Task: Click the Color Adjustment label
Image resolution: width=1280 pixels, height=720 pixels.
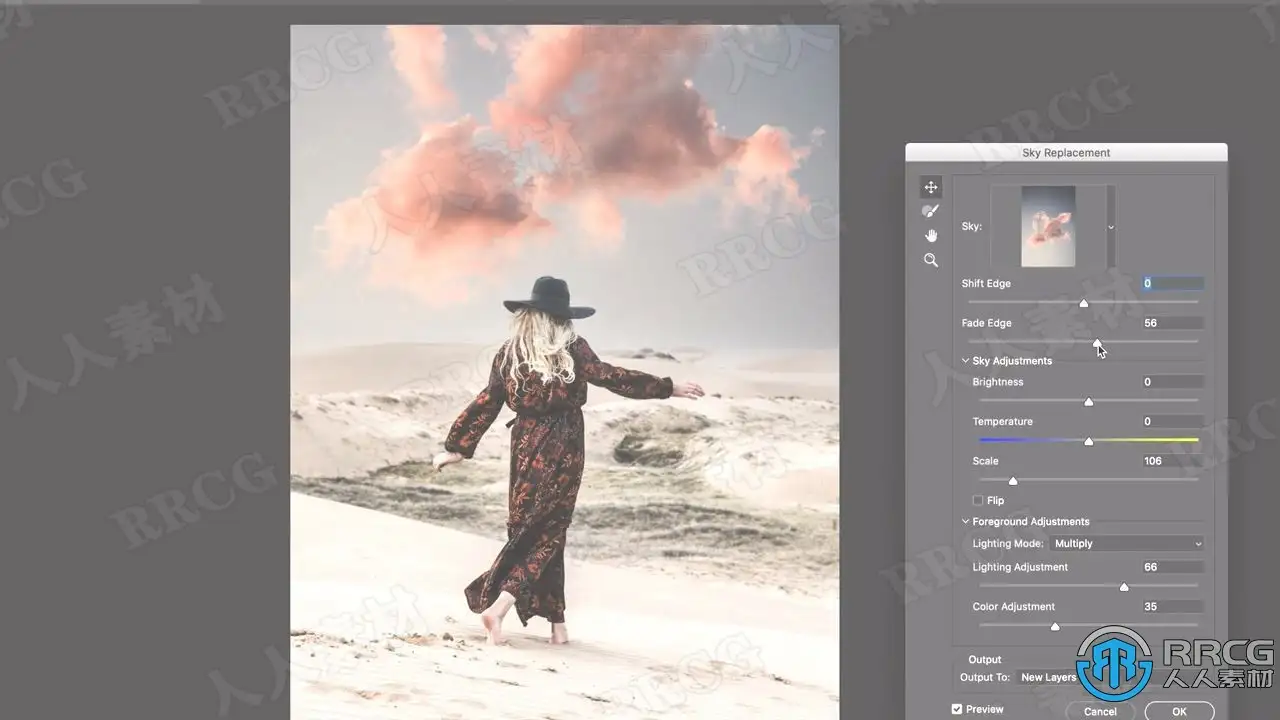Action: [x=1014, y=607]
